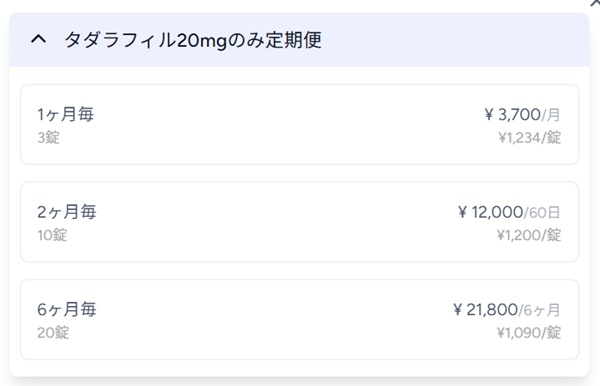
Task: Click the ¥21,800/6ヶ月 price
Action: click(x=507, y=309)
